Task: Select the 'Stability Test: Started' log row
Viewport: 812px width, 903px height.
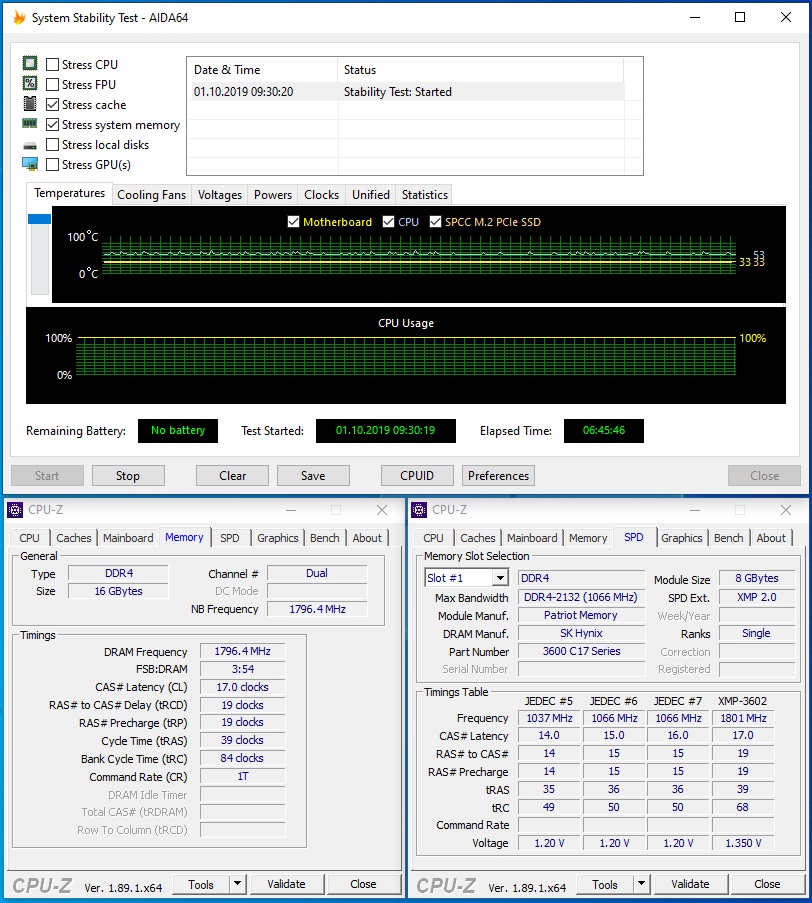Action: [x=408, y=92]
